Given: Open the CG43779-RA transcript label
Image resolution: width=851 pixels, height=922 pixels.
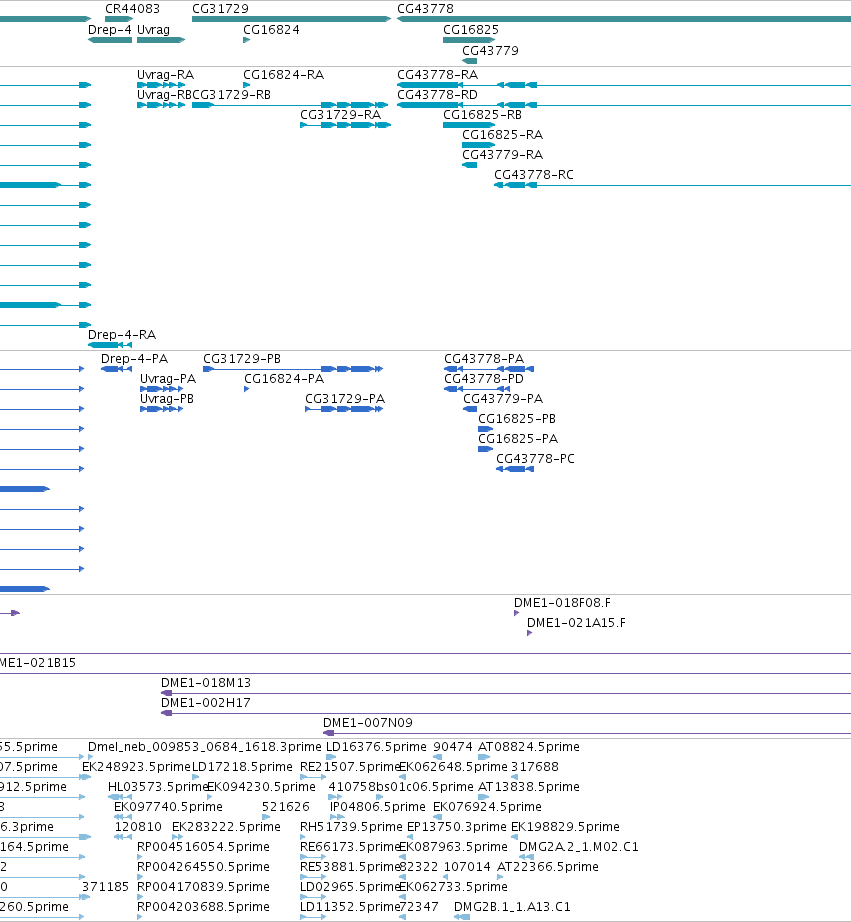Looking at the screenshot, I should tap(503, 155).
